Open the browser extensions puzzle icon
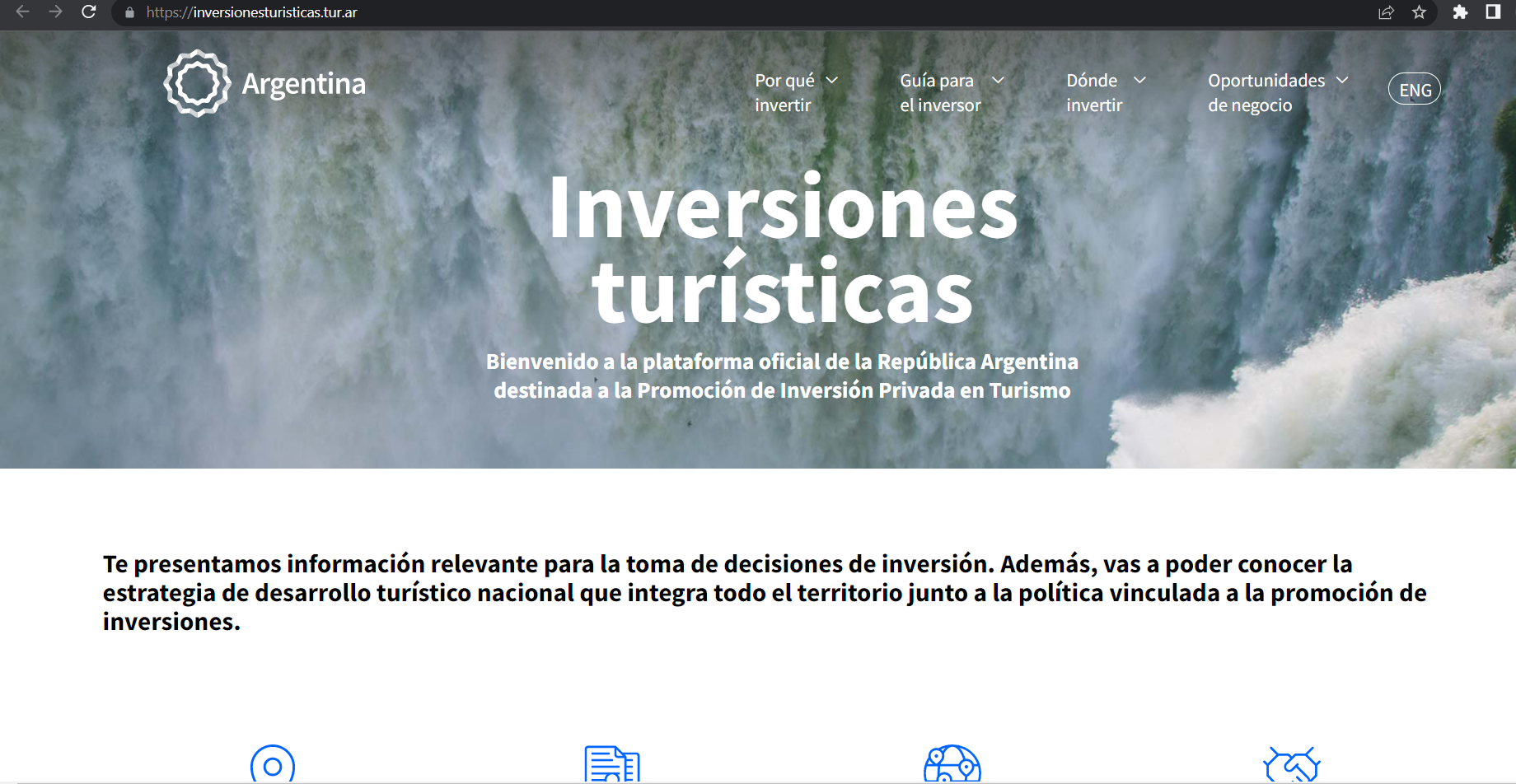This screenshot has width=1516, height=784. pos(1460,12)
